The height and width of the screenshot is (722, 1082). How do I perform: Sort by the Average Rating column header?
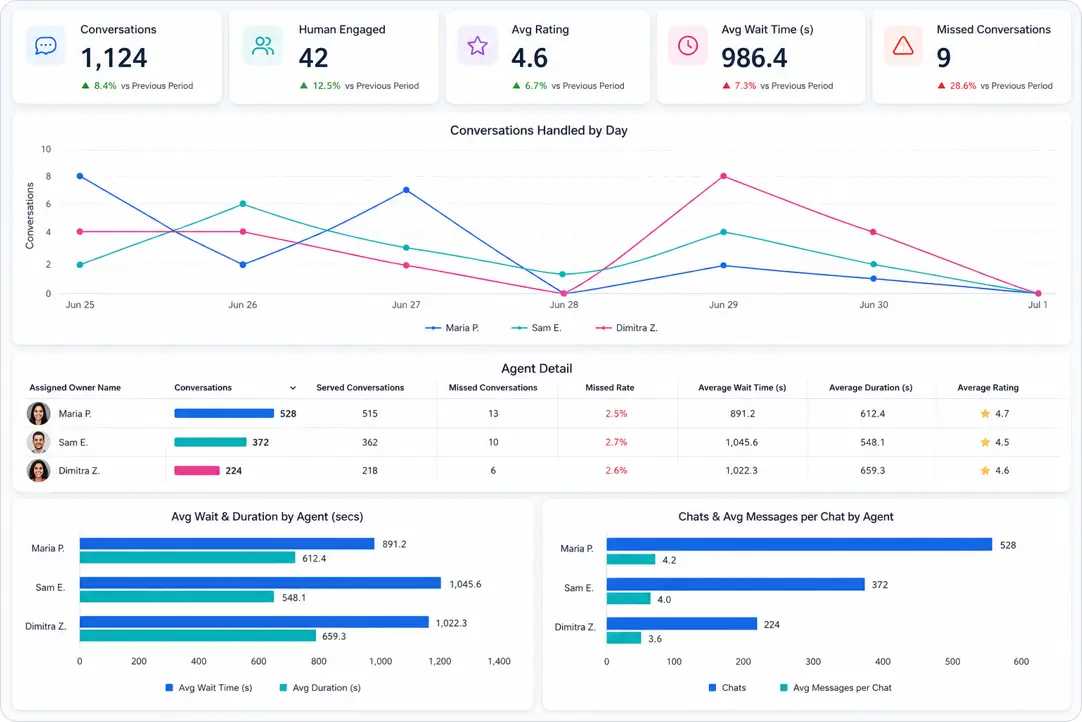(x=987, y=388)
